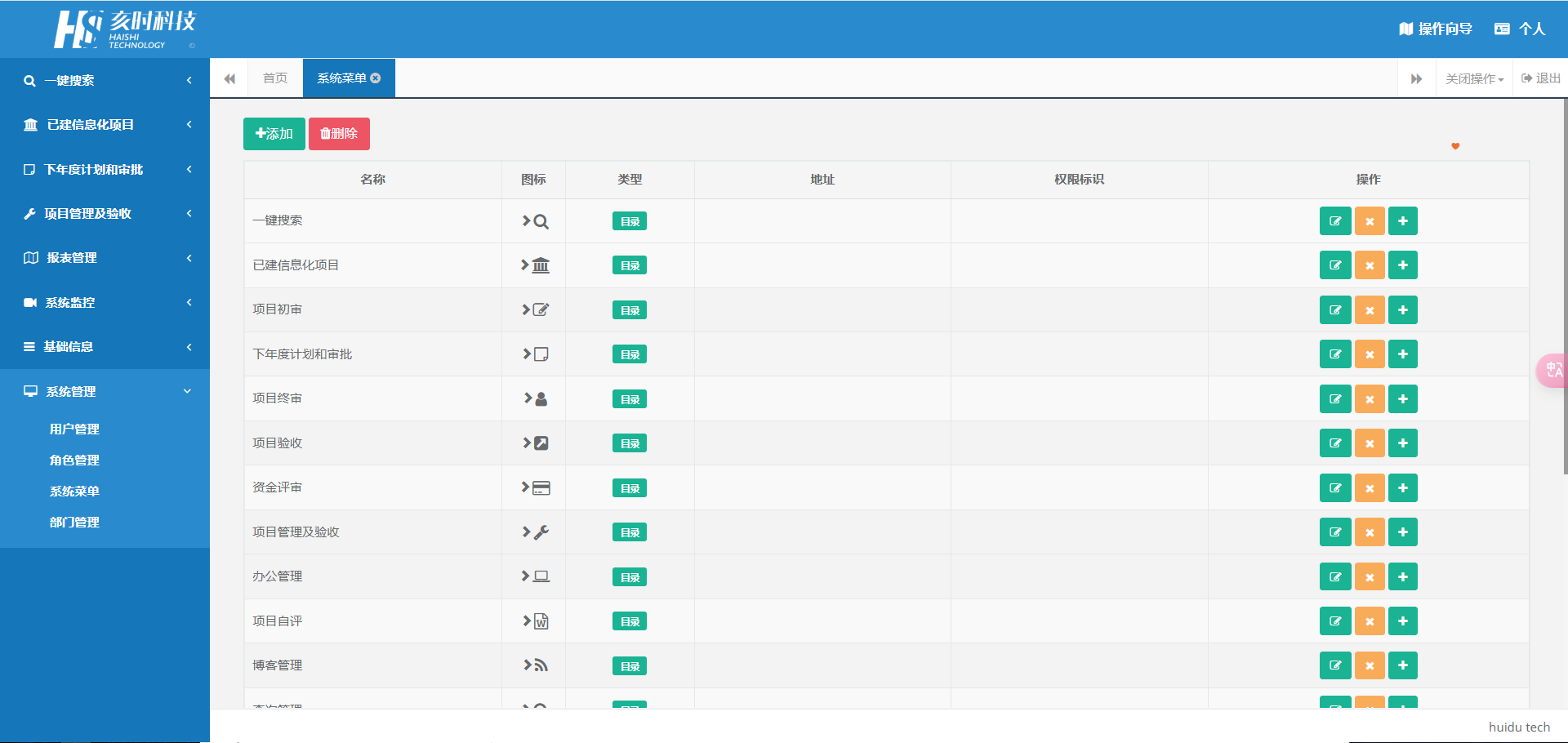
Task: Add a submenu under 项目初审 row
Action: tap(1403, 310)
